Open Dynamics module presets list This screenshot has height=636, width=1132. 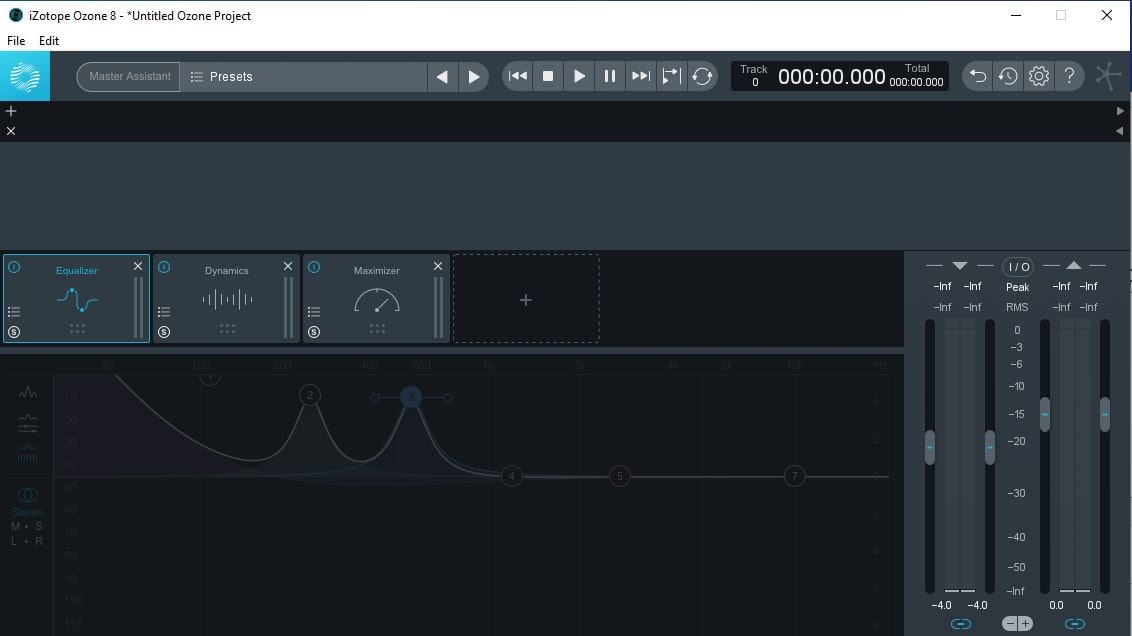[164, 312]
